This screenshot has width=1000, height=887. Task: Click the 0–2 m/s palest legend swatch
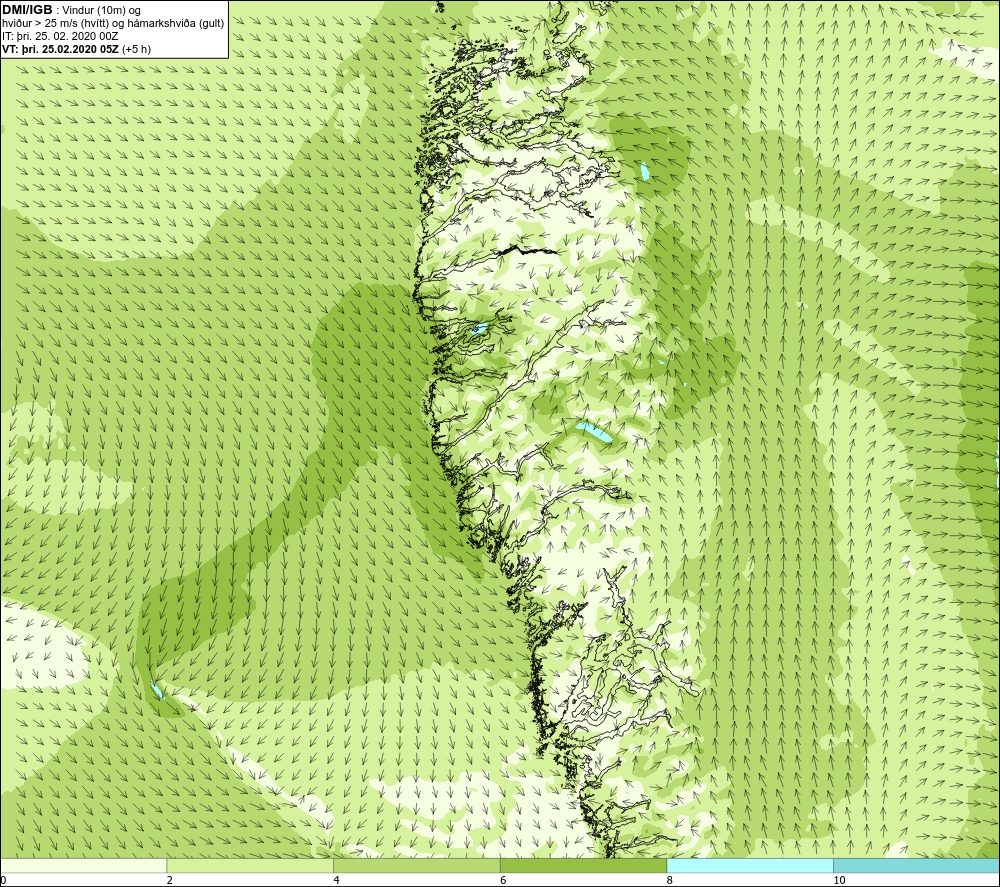click(84, 865)
